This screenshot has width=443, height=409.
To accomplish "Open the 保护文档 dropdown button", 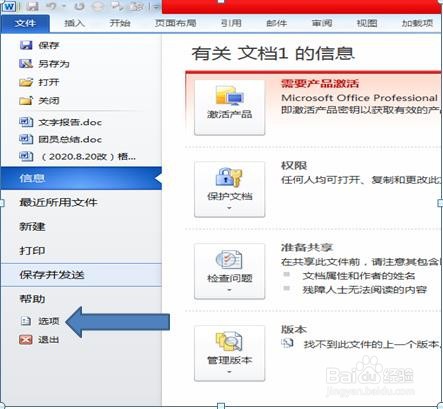I will (230, 189).
